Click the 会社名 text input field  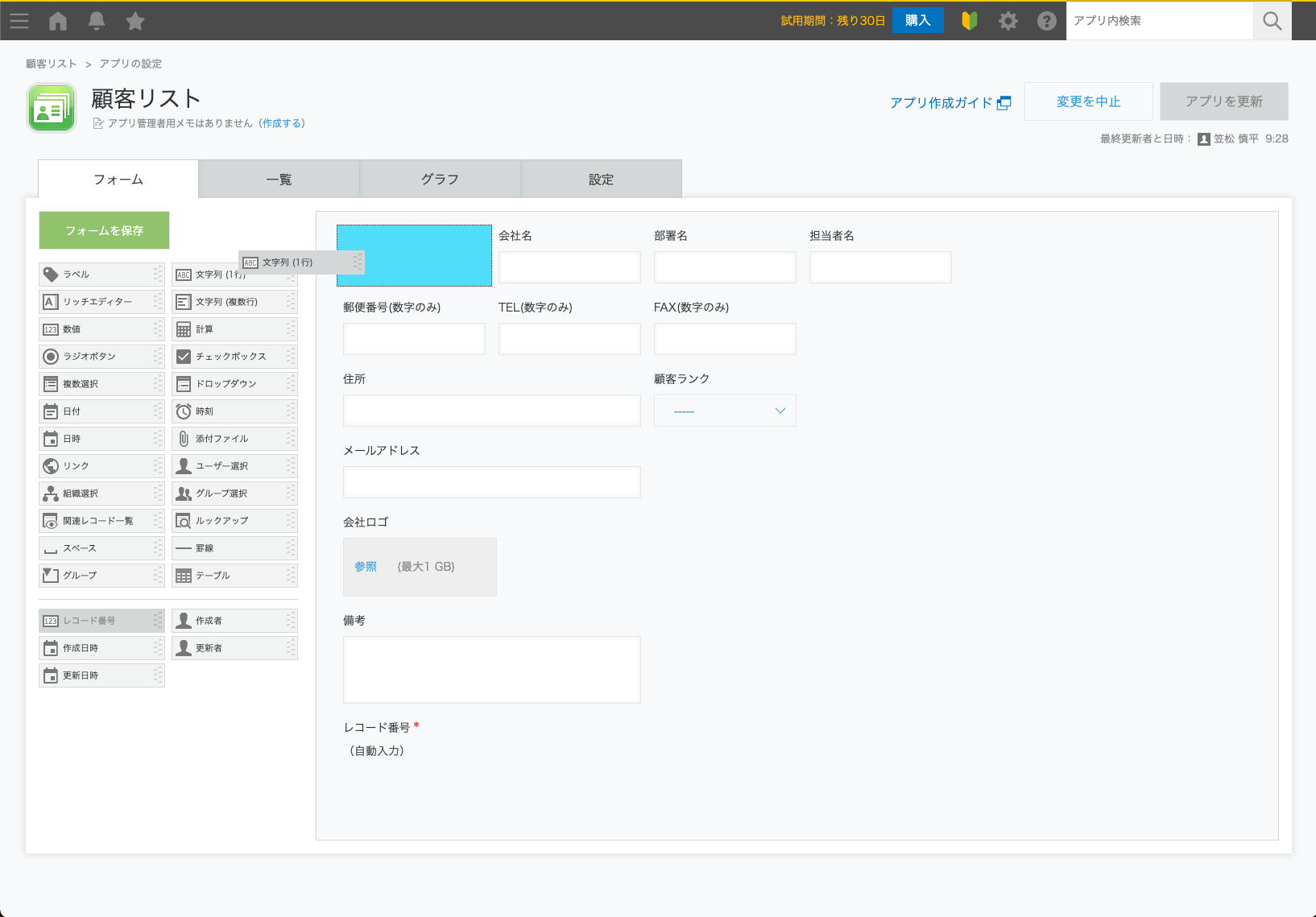pos(569,267)
